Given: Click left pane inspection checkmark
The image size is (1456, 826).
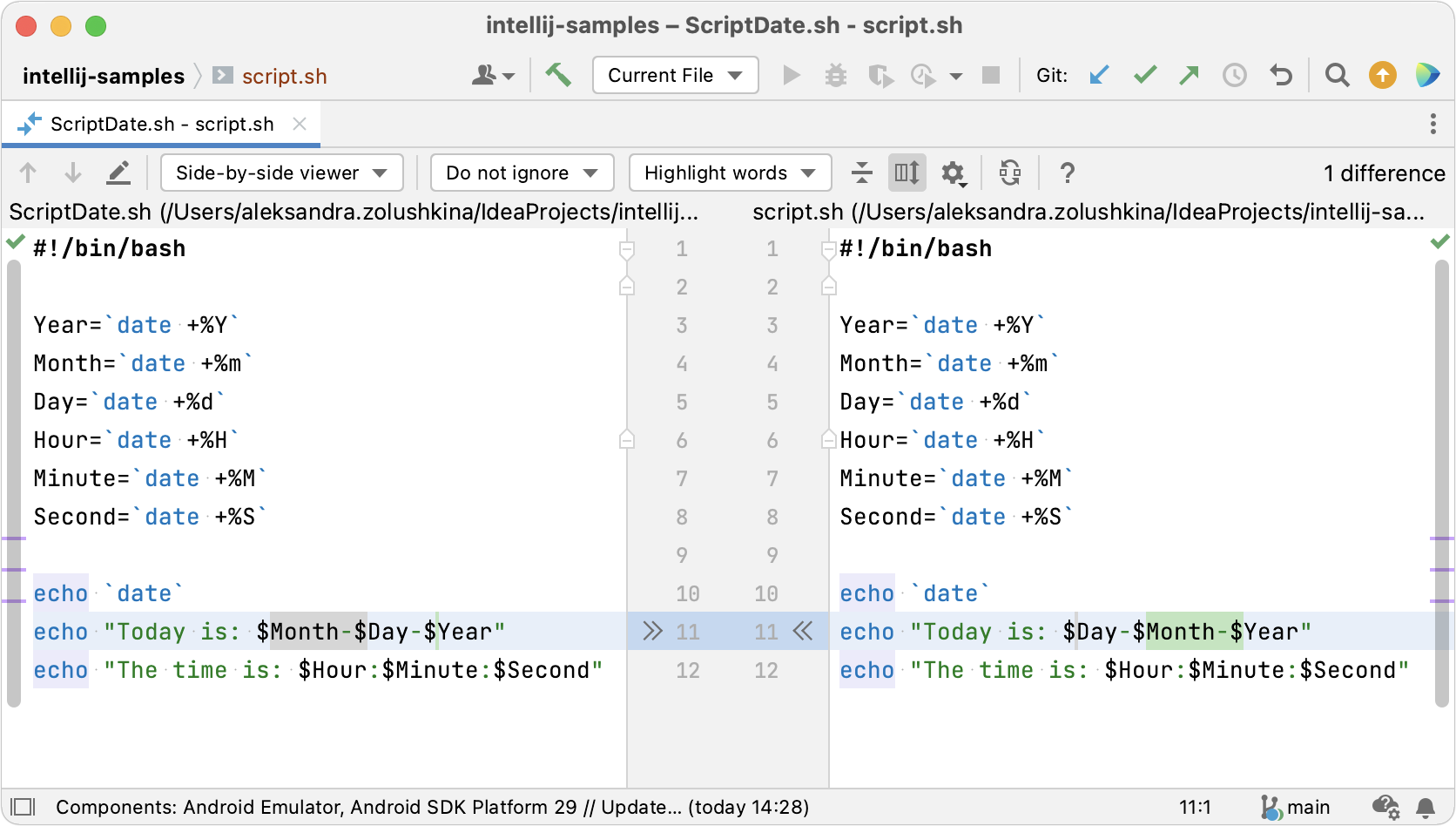Looking at the screenshot, I should point(15,241).
